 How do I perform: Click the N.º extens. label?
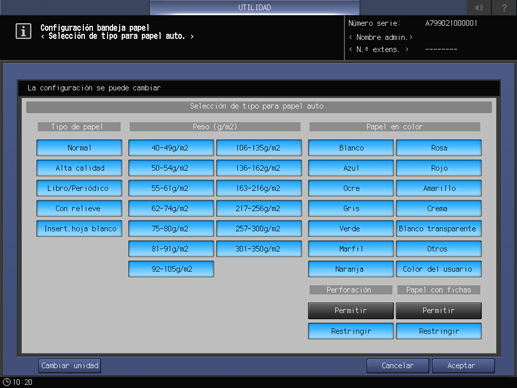[x=378, y=50]
